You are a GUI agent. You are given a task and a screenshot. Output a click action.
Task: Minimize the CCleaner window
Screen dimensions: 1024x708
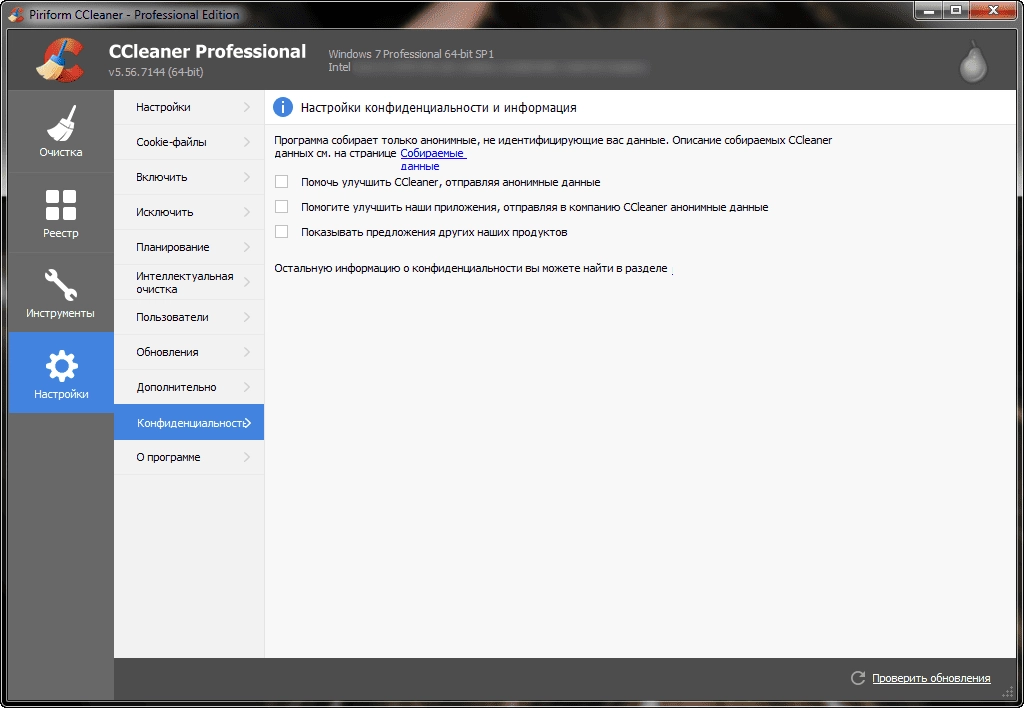pyautogui.click(x=929, y=10)
